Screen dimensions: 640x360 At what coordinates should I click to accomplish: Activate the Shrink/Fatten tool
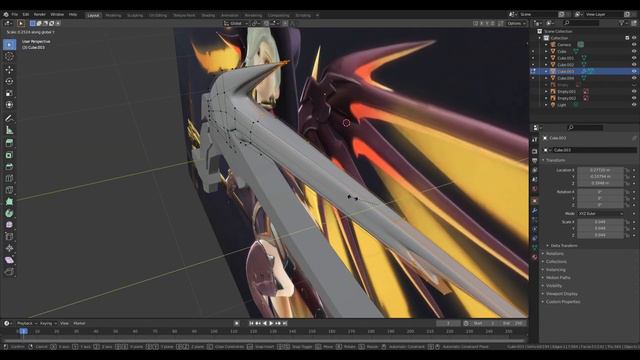click(x=9, y=248)
